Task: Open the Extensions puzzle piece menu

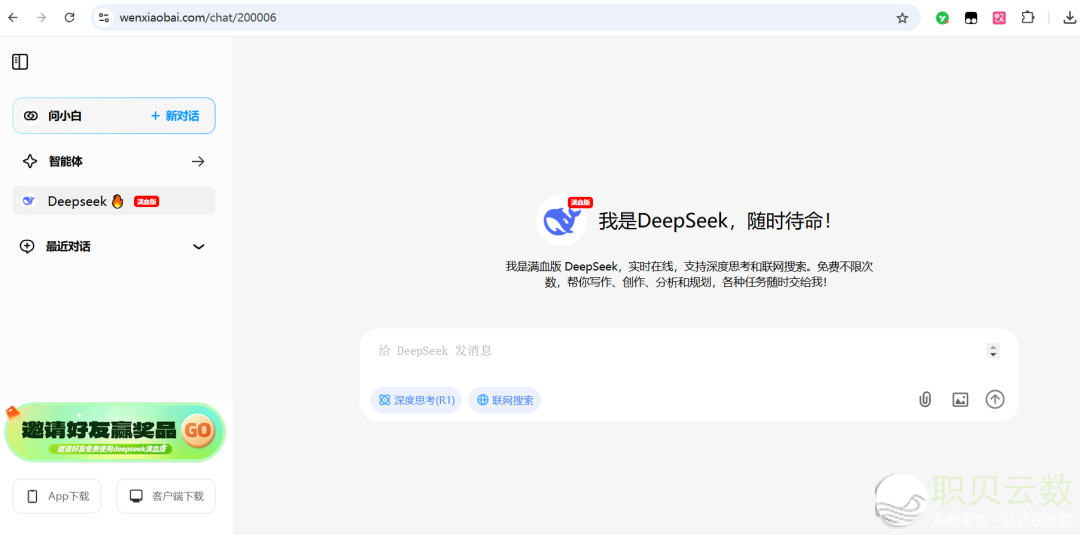Action: pyautogui.click(x=1028, y=18)
